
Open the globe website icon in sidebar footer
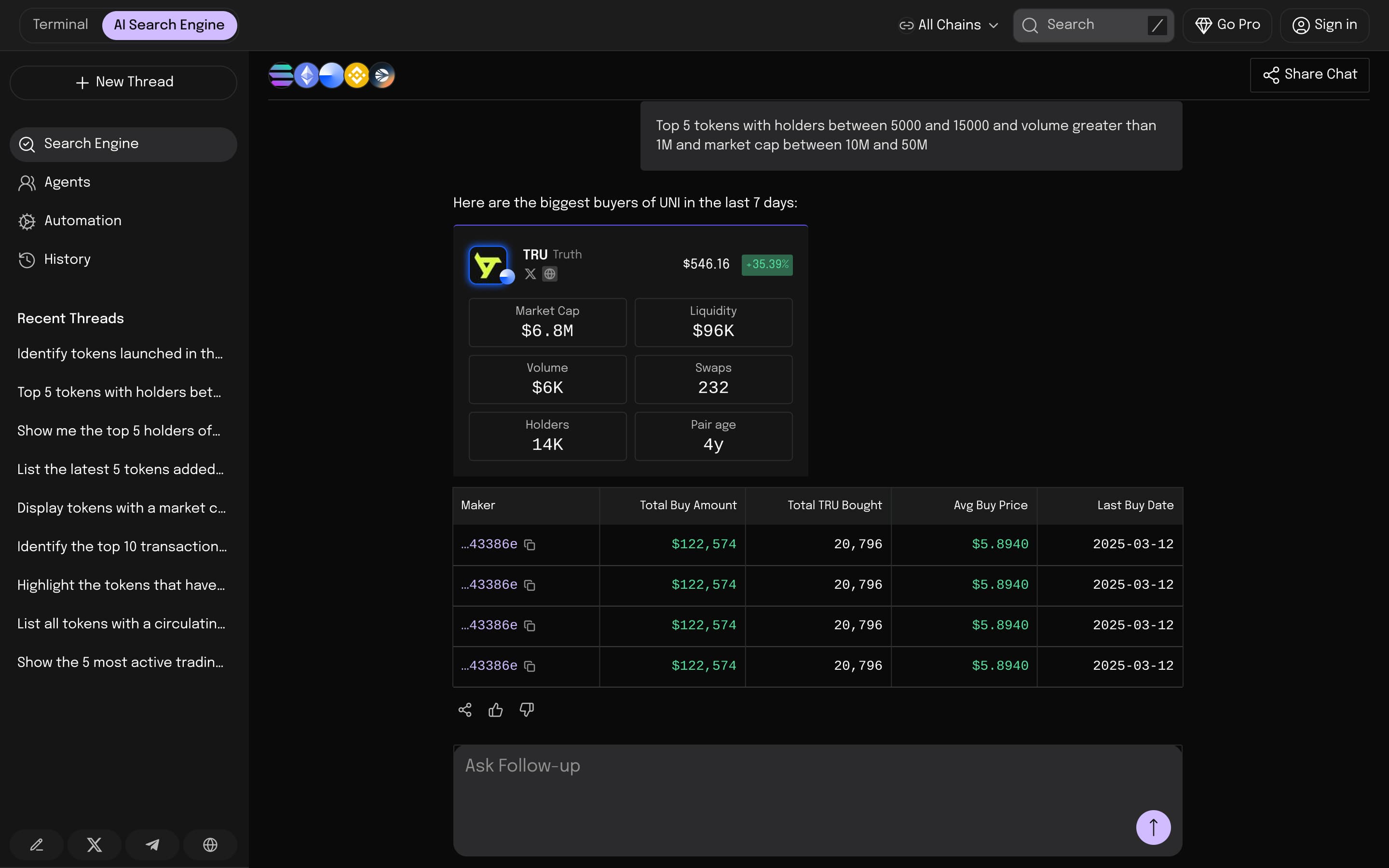(210, 844)
